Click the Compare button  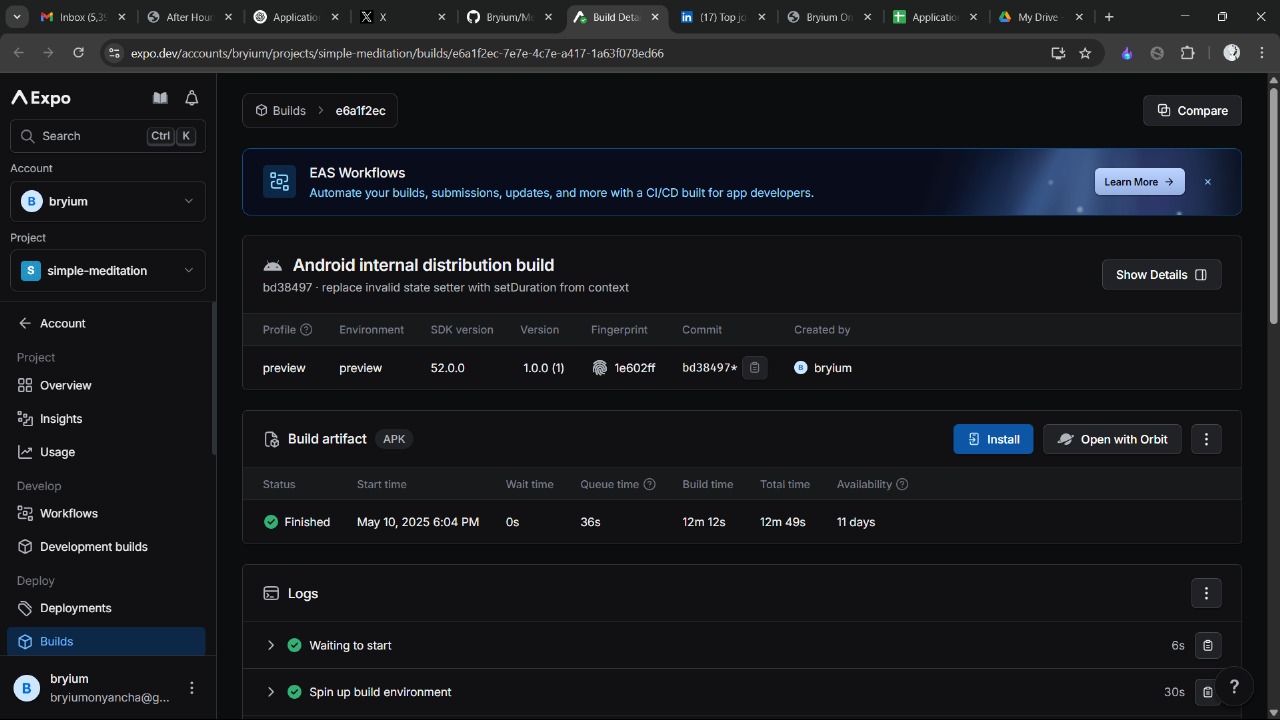click(x=1192, y=111)
